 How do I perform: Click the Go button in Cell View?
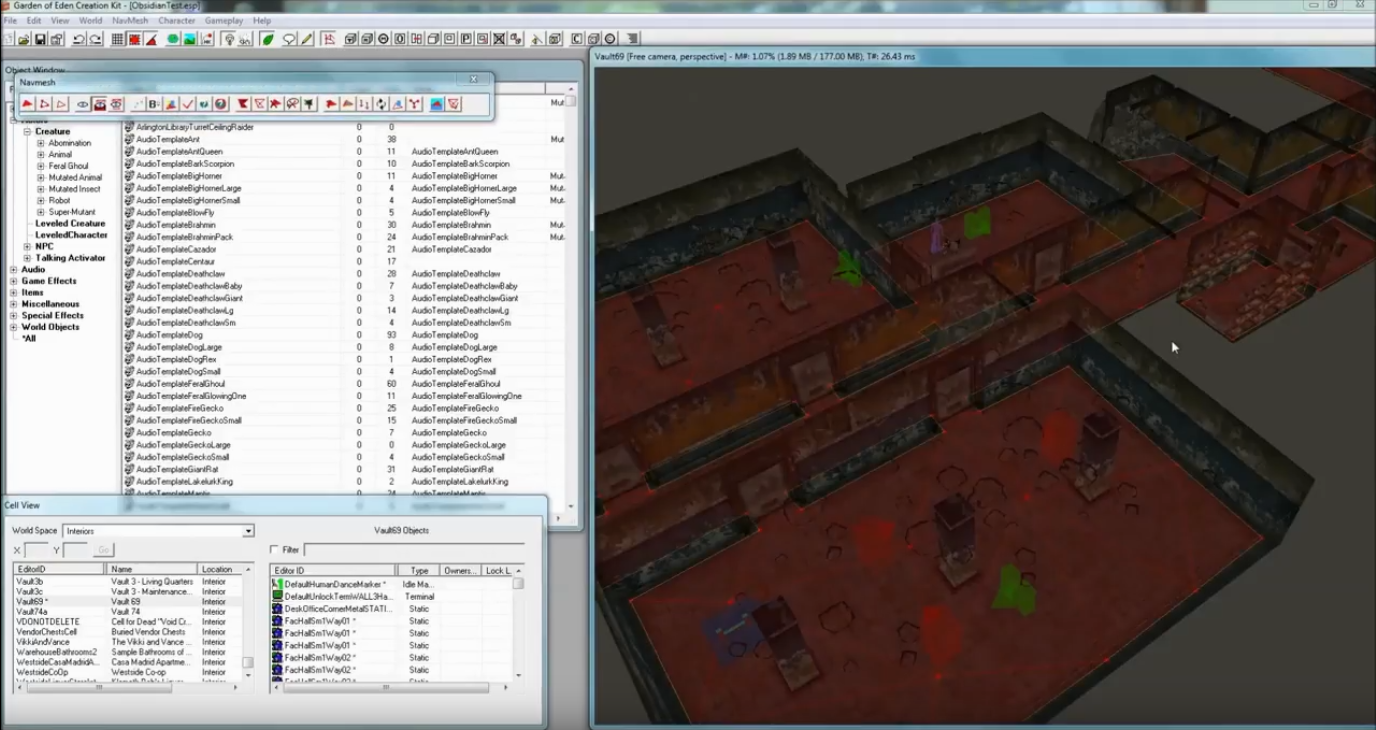click(x=104, y=550)
